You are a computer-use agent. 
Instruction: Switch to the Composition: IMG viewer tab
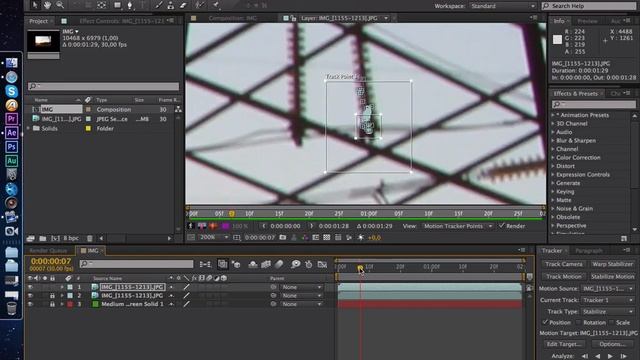[233, 18]
